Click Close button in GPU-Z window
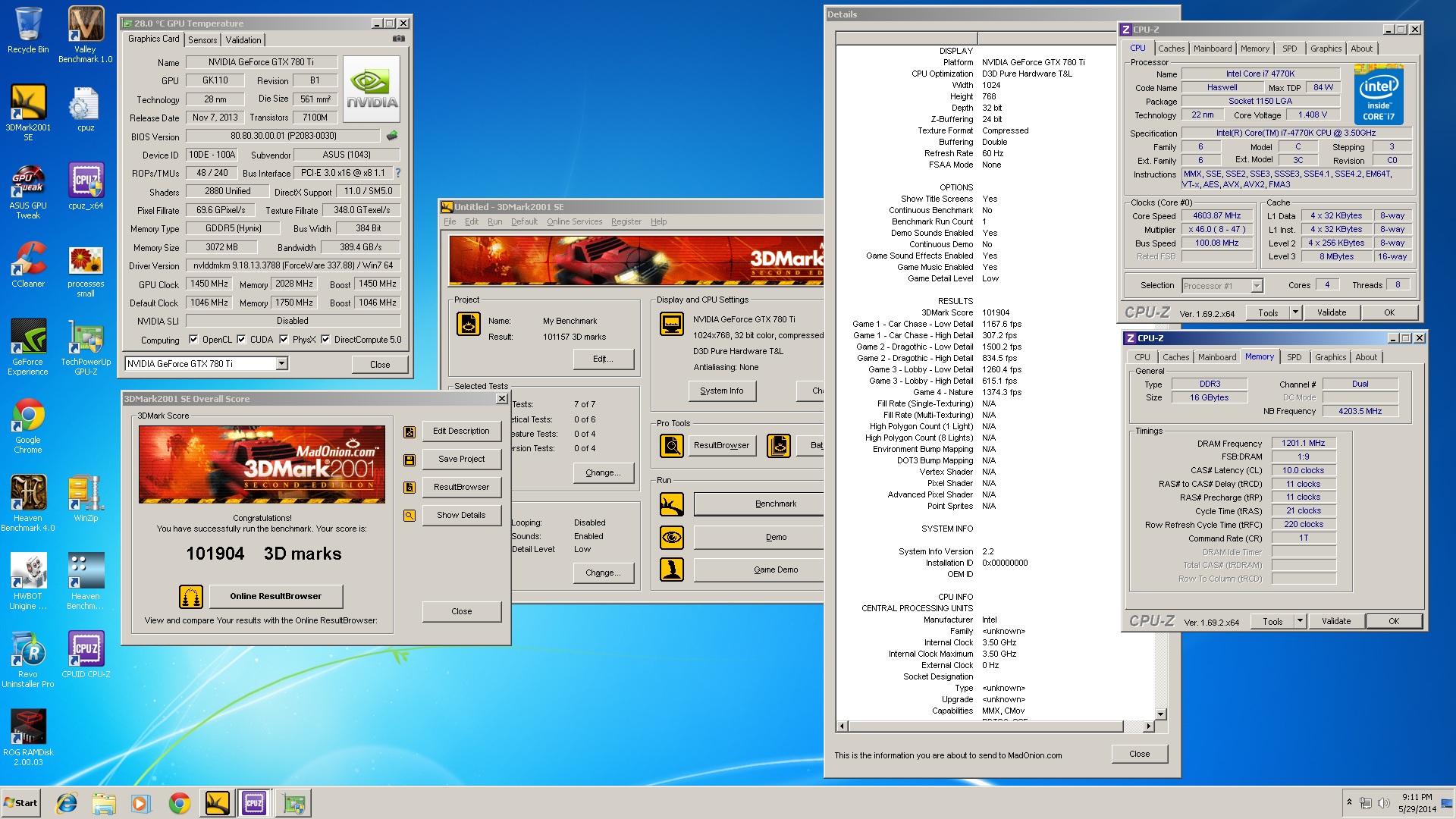 pos(380,365)
